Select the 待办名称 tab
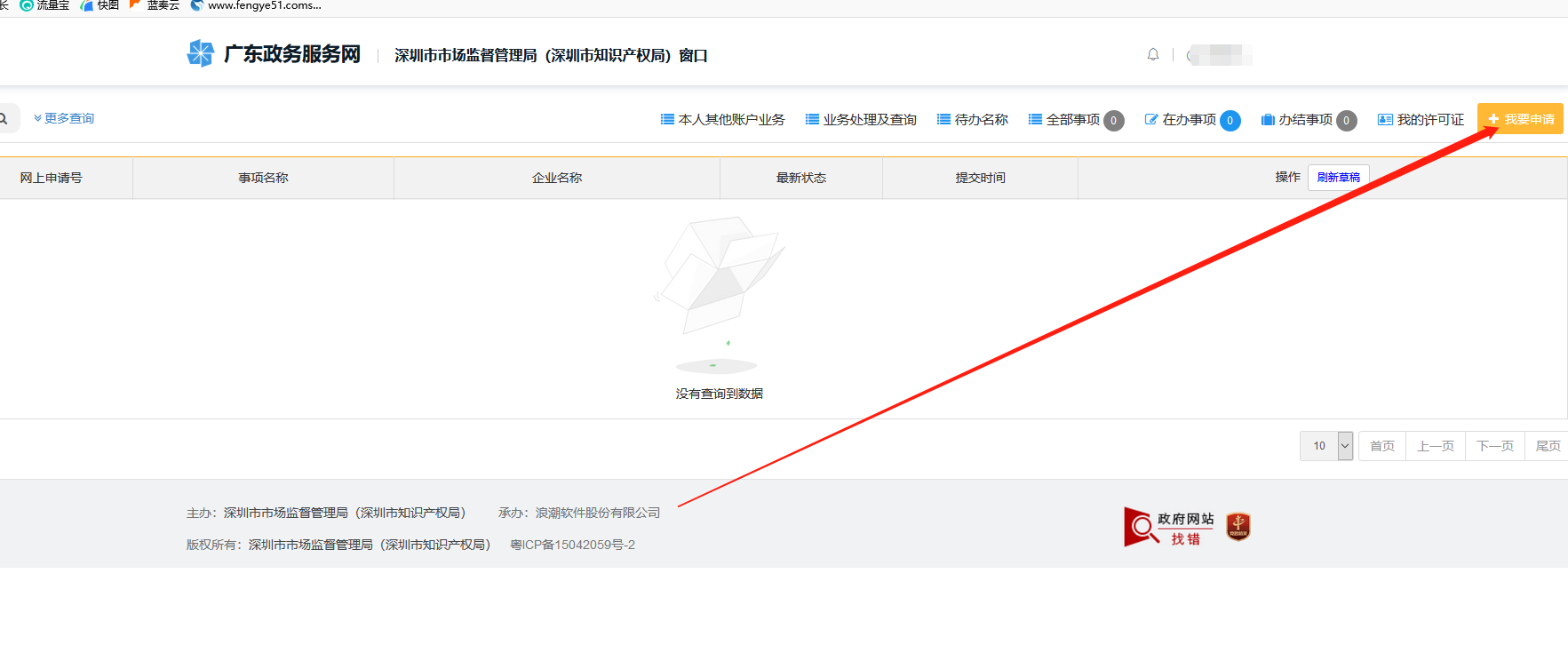 click(973, 120)
